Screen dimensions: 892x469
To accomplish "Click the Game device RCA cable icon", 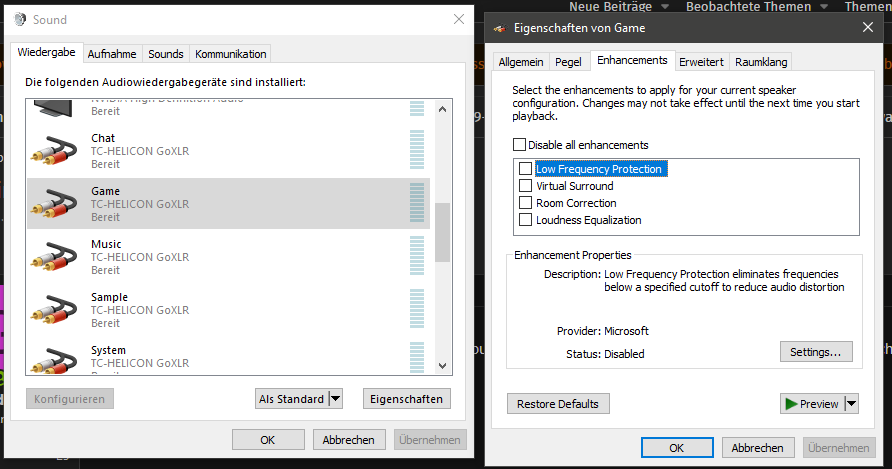I will [54, 203].
